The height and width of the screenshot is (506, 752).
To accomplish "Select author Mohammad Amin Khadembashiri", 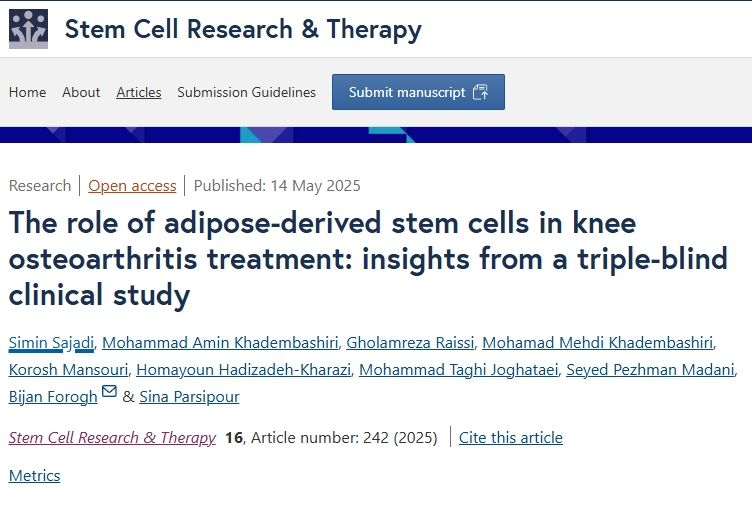I will [218, 343].
